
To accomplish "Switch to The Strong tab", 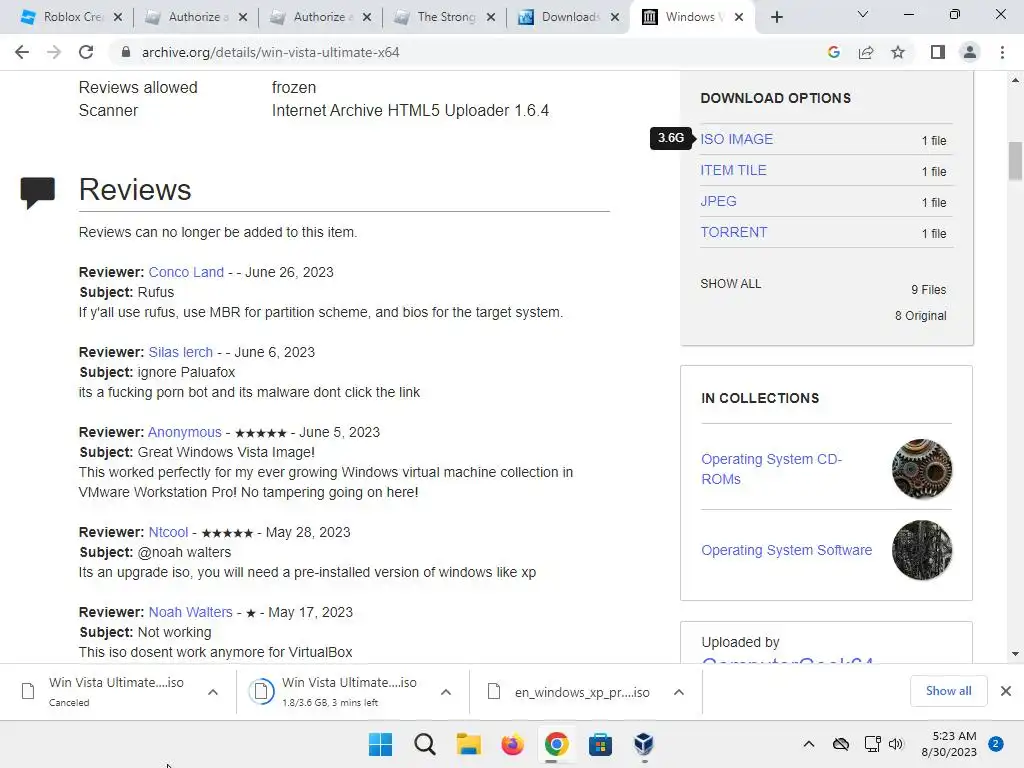I will pos(438,17).
